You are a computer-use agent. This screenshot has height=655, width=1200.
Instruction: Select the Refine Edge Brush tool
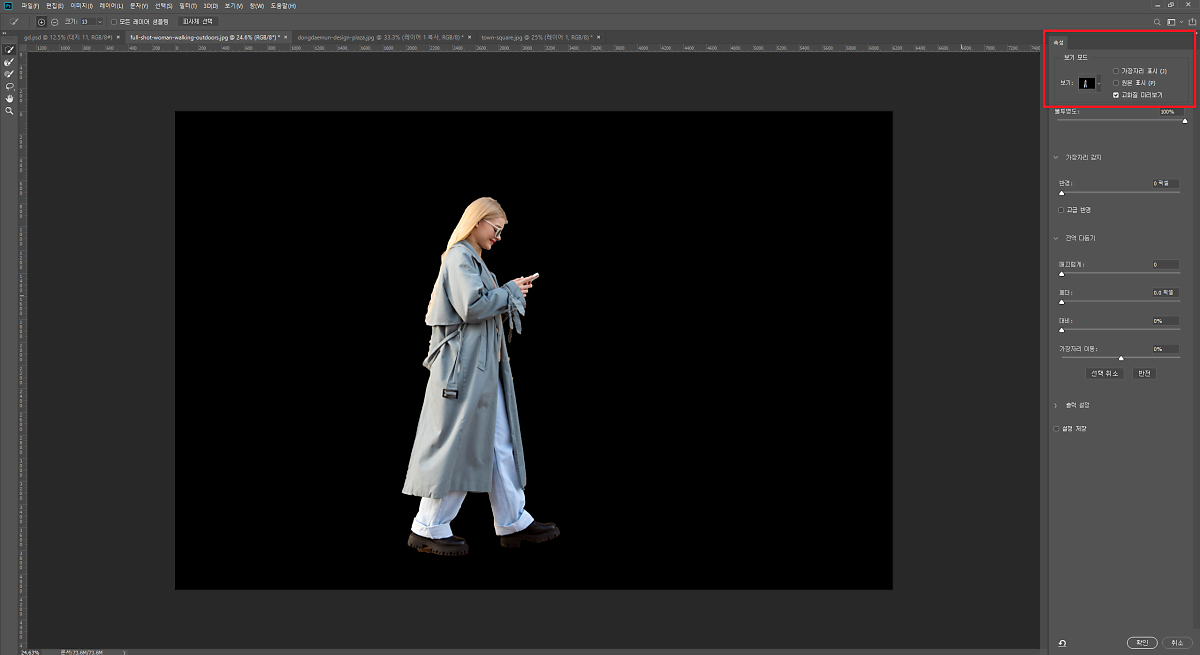tap(10, 62)
